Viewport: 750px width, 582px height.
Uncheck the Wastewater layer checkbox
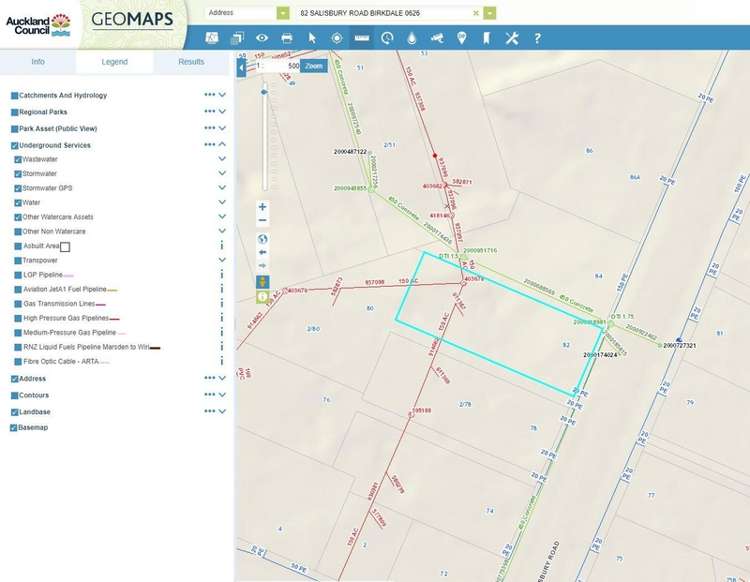[18, 159]
